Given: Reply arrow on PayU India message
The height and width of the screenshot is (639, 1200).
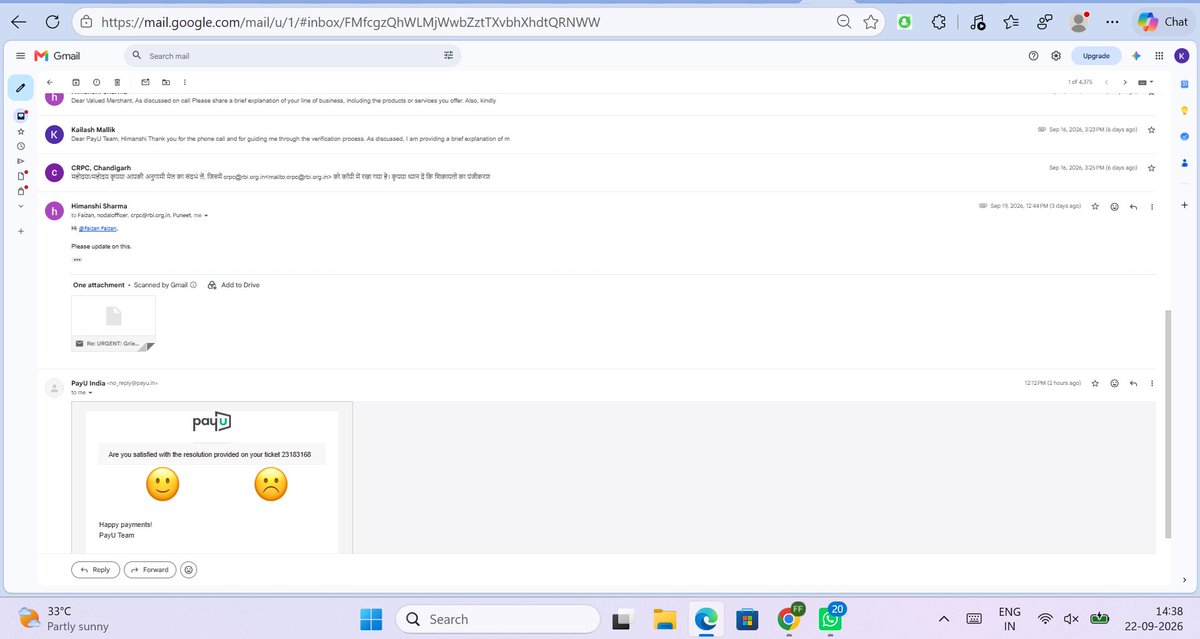Looking at the screenshot, I should pos(1133,383).
